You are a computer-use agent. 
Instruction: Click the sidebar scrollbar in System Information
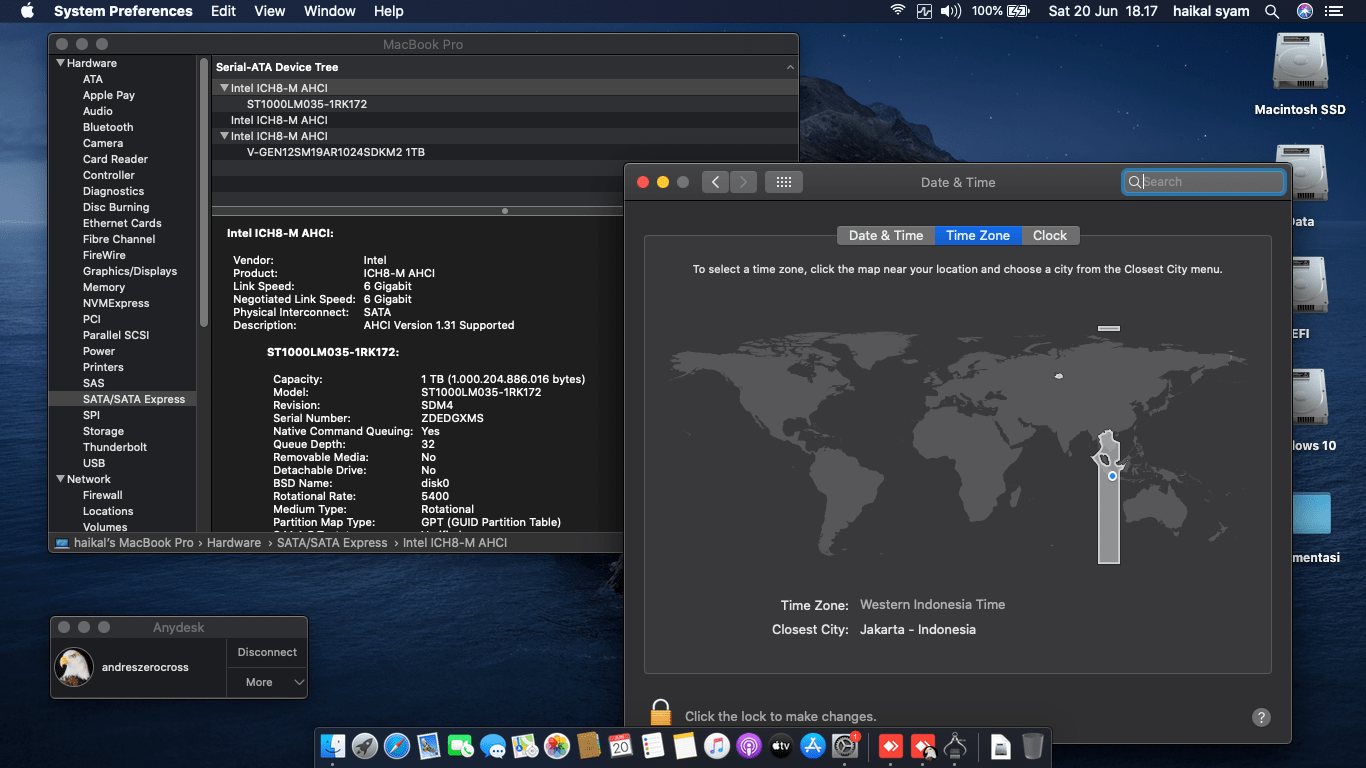pos(204,190)
